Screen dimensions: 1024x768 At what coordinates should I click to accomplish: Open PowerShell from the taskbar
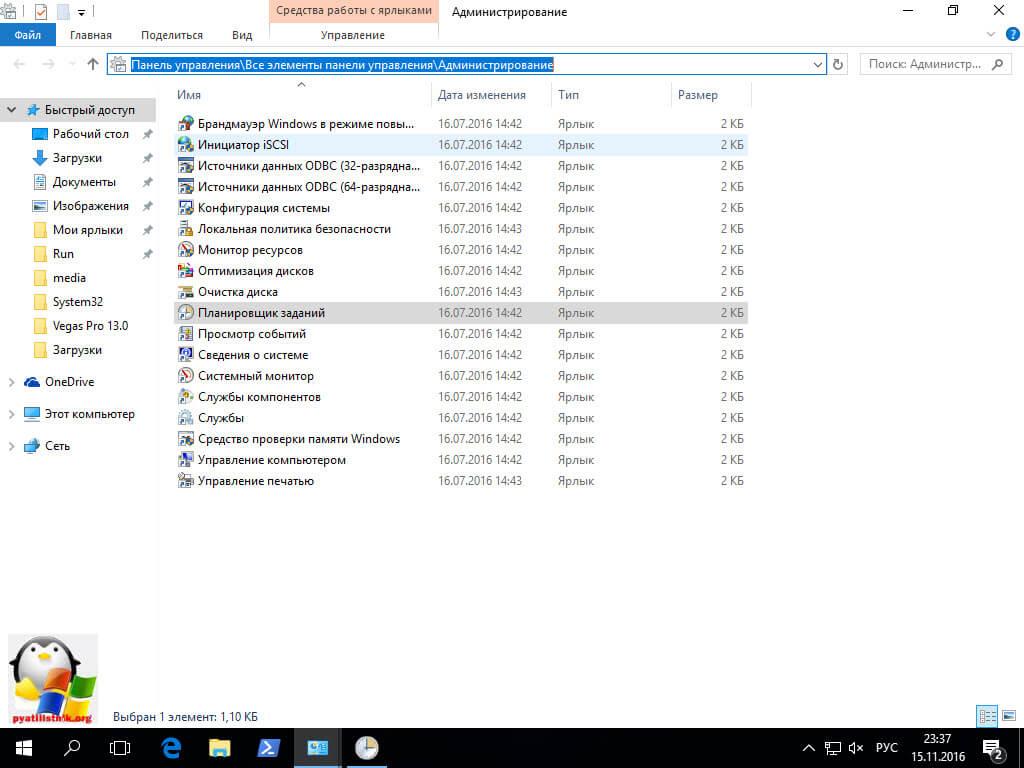[x=268, y=748]
